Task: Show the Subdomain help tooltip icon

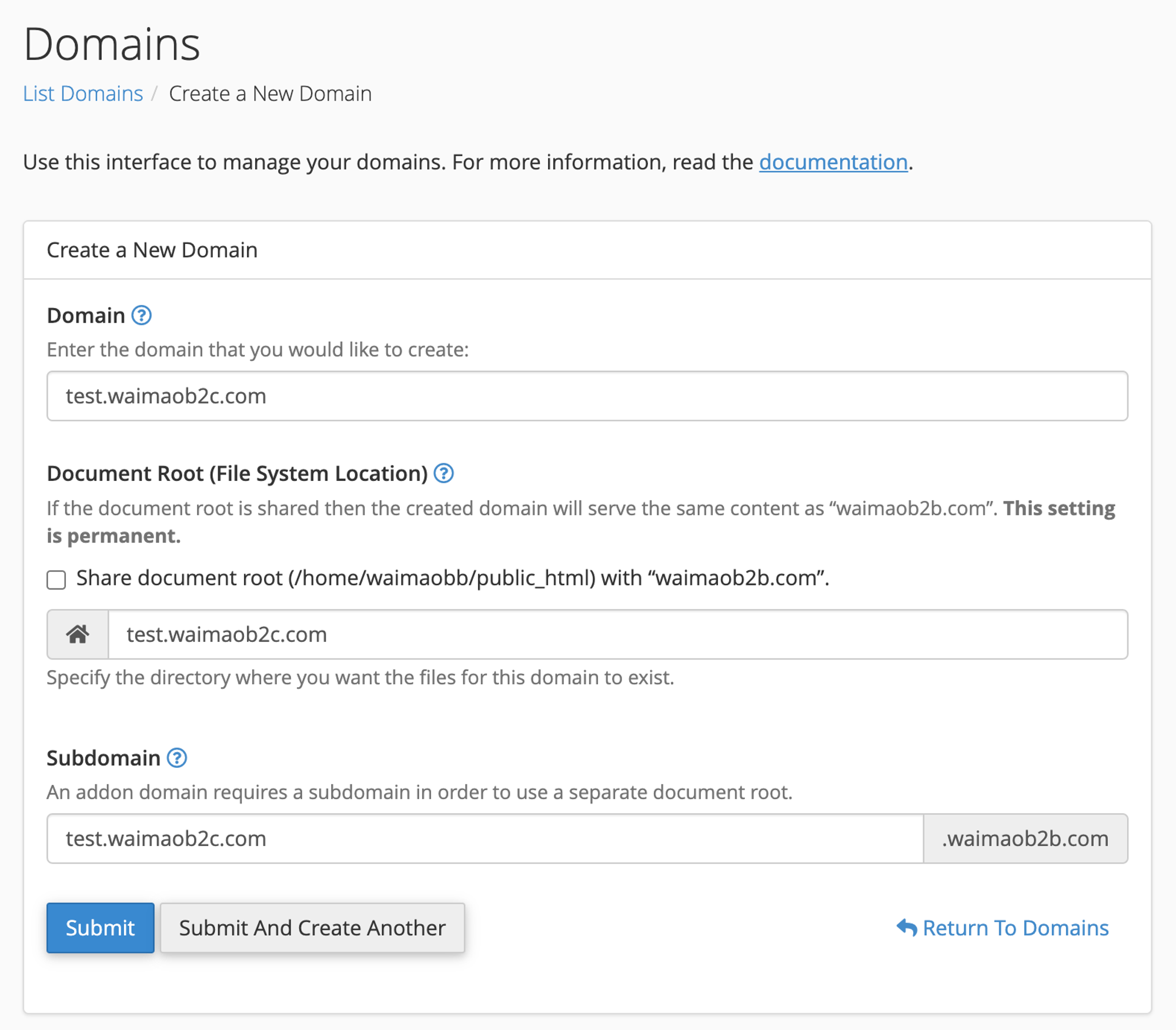Action: [x=176, y=758]
